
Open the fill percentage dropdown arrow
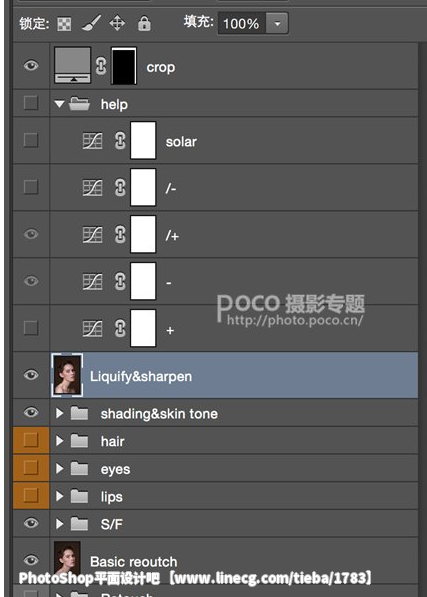click(277, 24)
